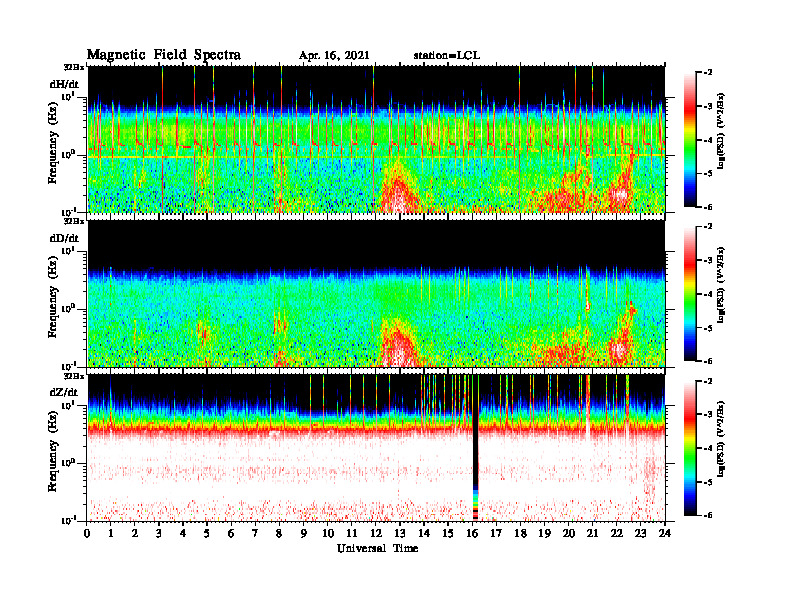
Task: Select the dZ/dt panel label
Action: (x=64, y=392)
